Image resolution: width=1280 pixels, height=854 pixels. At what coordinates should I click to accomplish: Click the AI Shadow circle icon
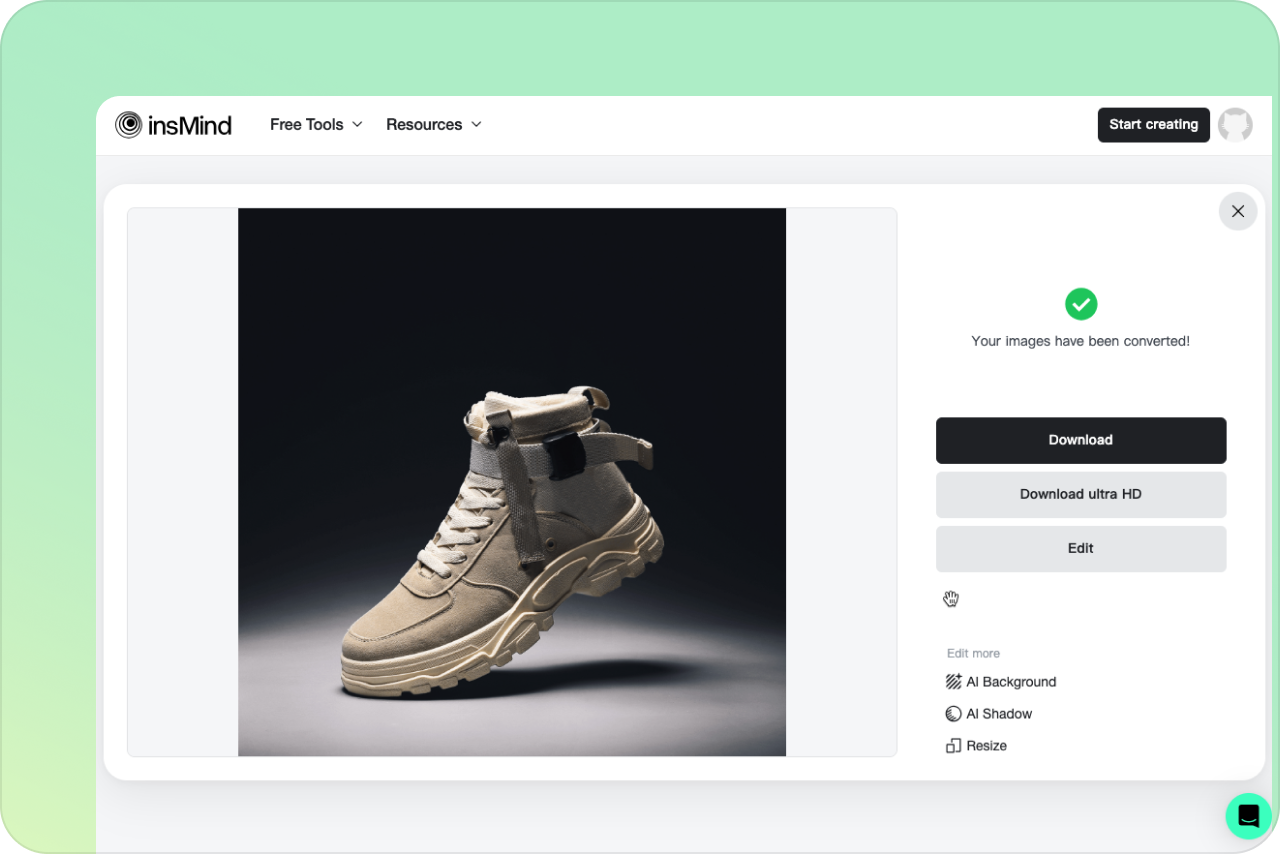point(953,714)
